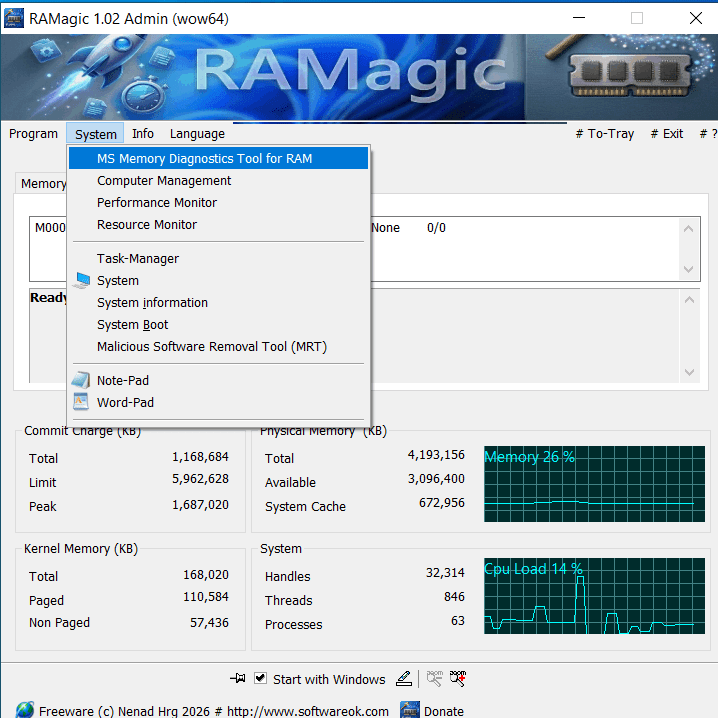Screen dimensions: 718x718
Task: Click the Commit Charge Total value 1,168,684
Action: (x=200, y=457)
